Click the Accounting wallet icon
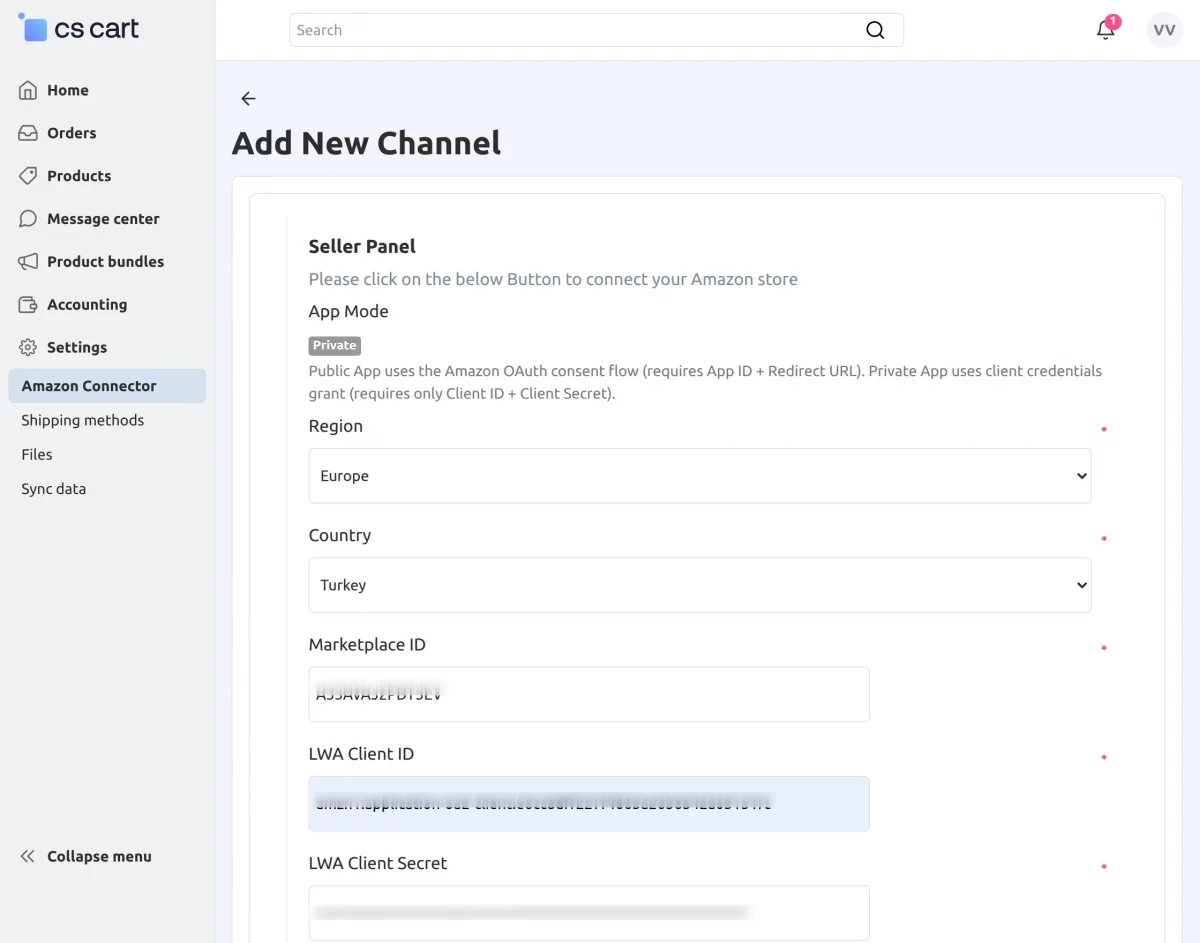Image resolution: width=1200 pixels, height=943 pixels. (28, 305)
